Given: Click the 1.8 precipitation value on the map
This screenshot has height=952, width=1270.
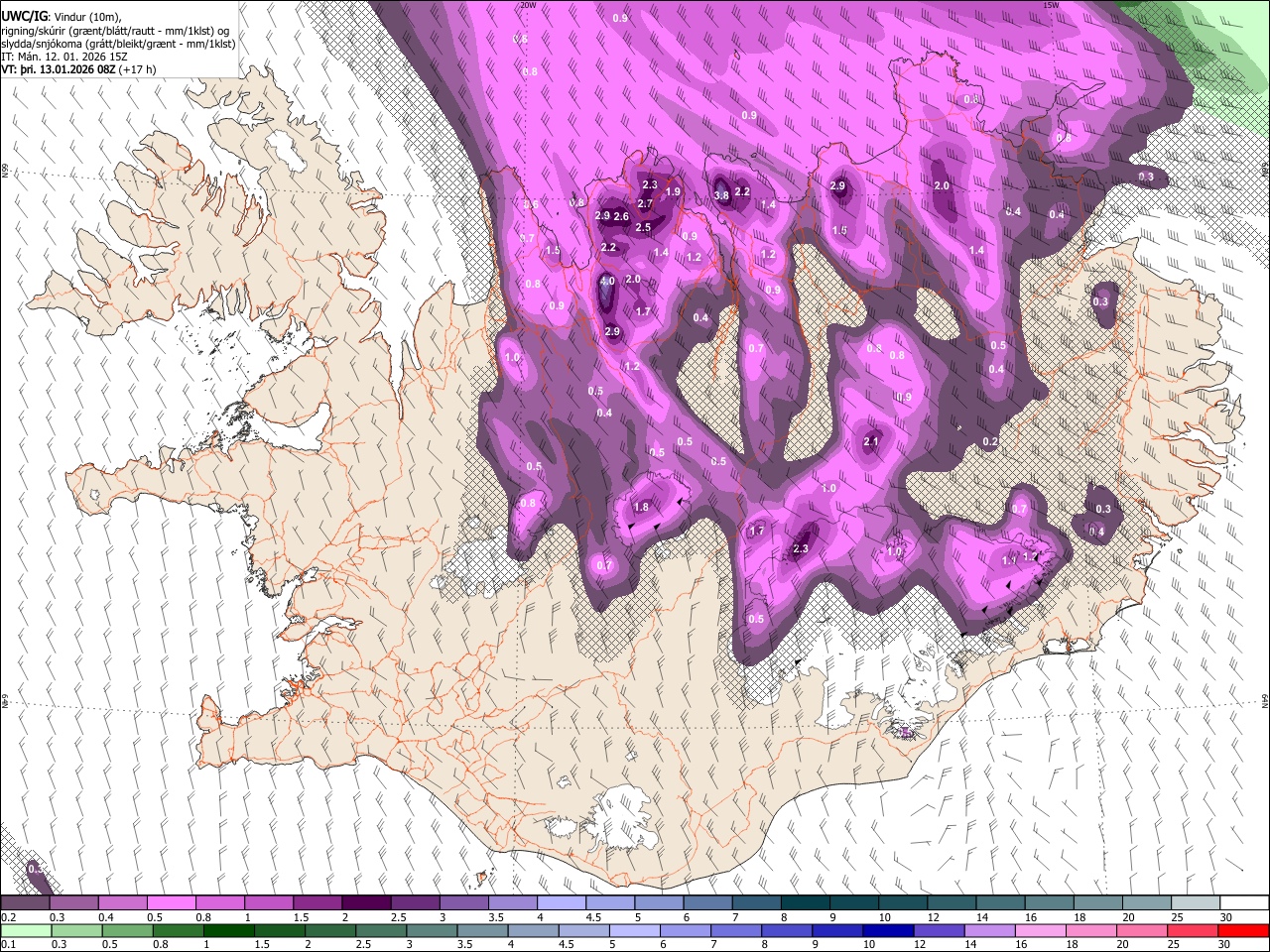Looking at the screenshot, I should click(641, 508).
